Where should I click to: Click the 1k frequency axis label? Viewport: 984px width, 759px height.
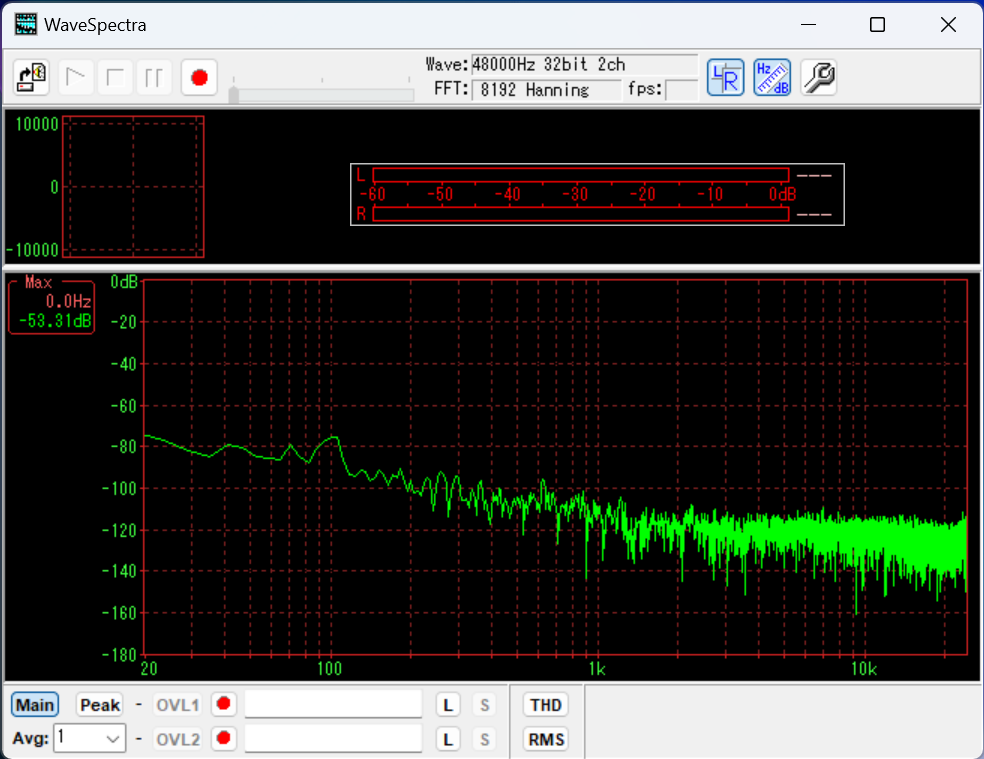(597, 669)
